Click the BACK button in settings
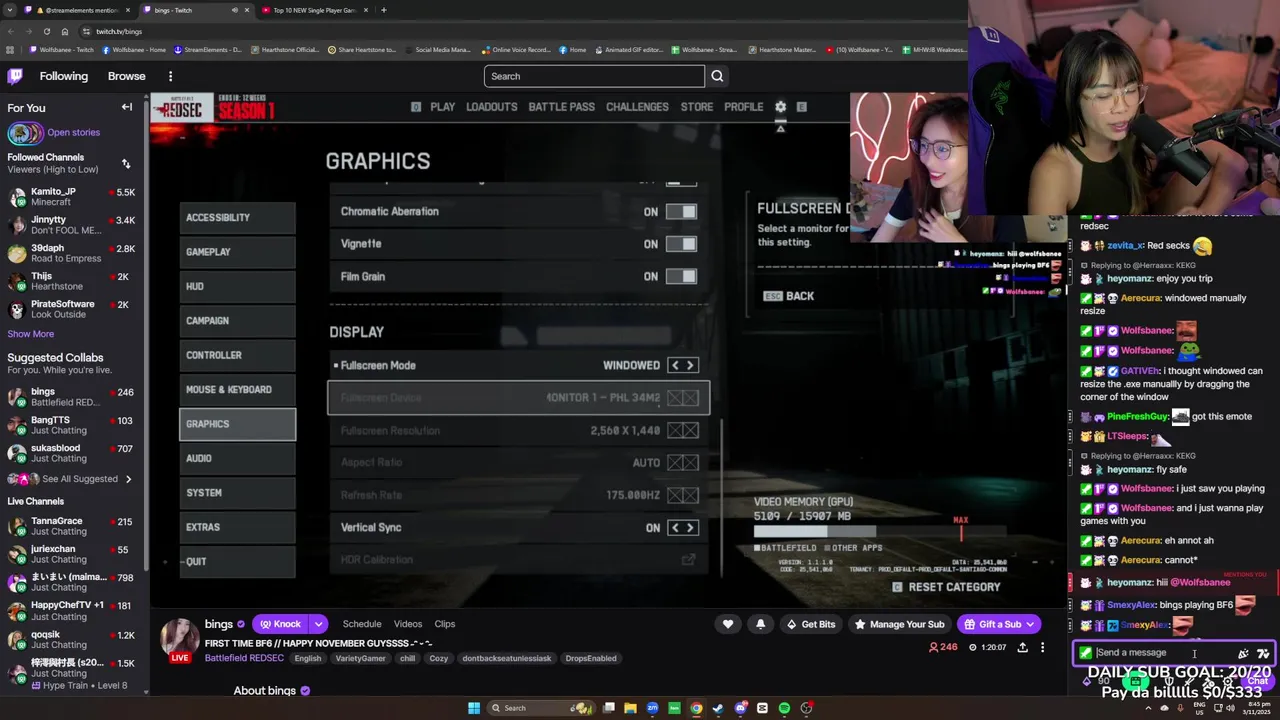Image resolution: width=1280 pixels, height=720 pixels. [789, 296]
